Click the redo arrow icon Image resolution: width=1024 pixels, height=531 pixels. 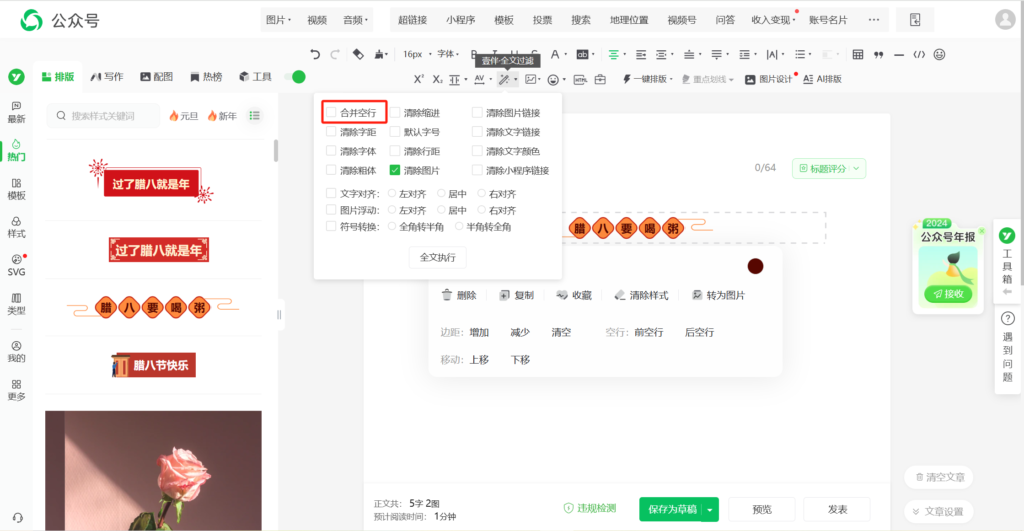tap(335, 54)
